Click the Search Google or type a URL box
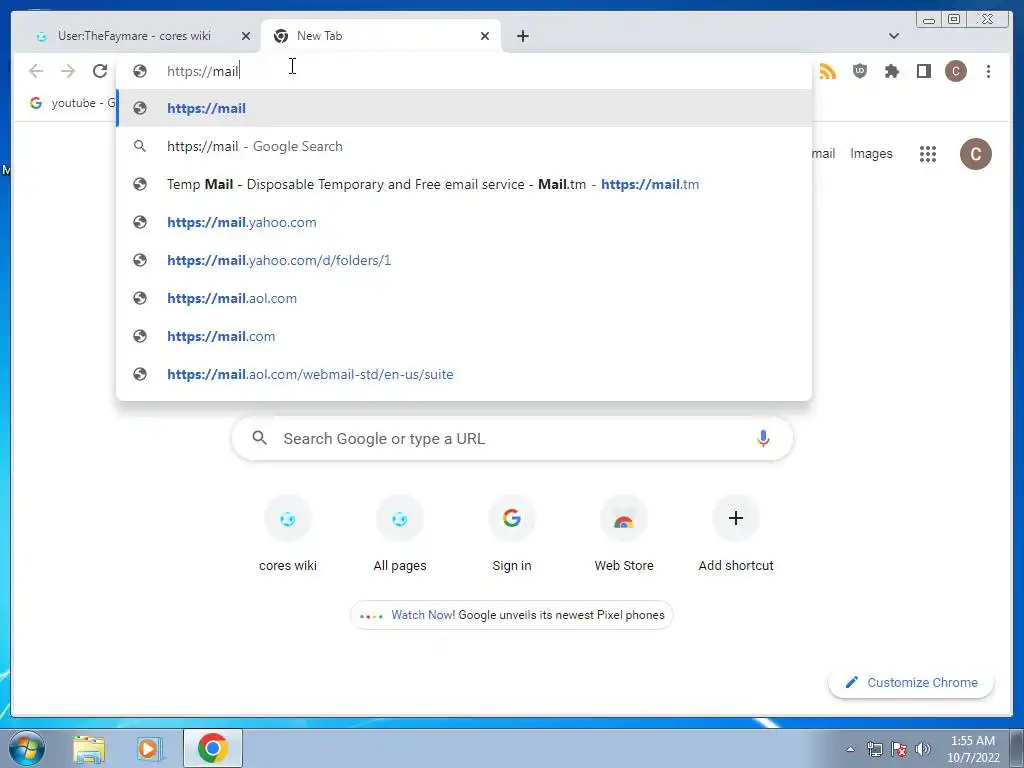 512,438
